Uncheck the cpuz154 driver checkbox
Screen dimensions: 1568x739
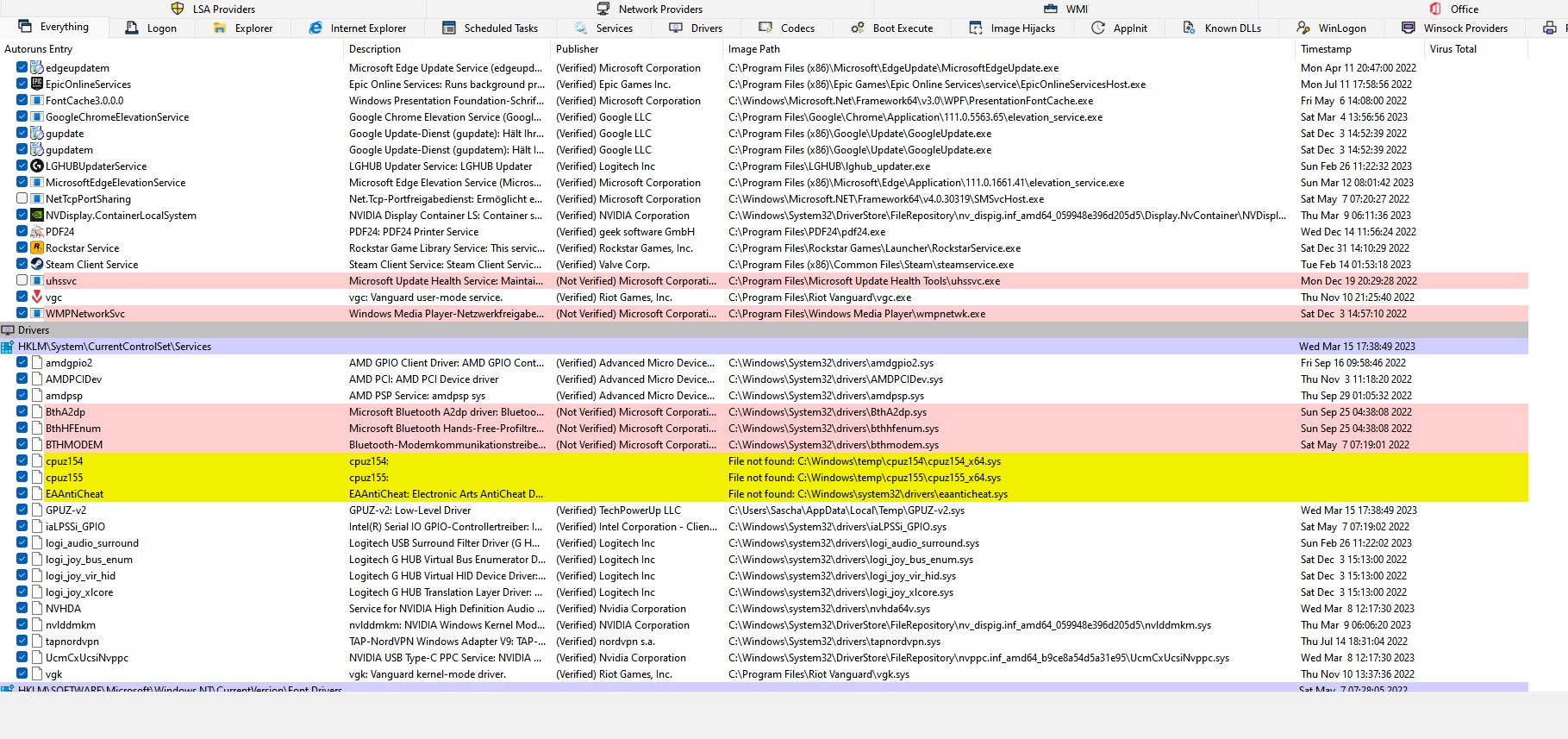pyautogui.click(x=22, y=460)
